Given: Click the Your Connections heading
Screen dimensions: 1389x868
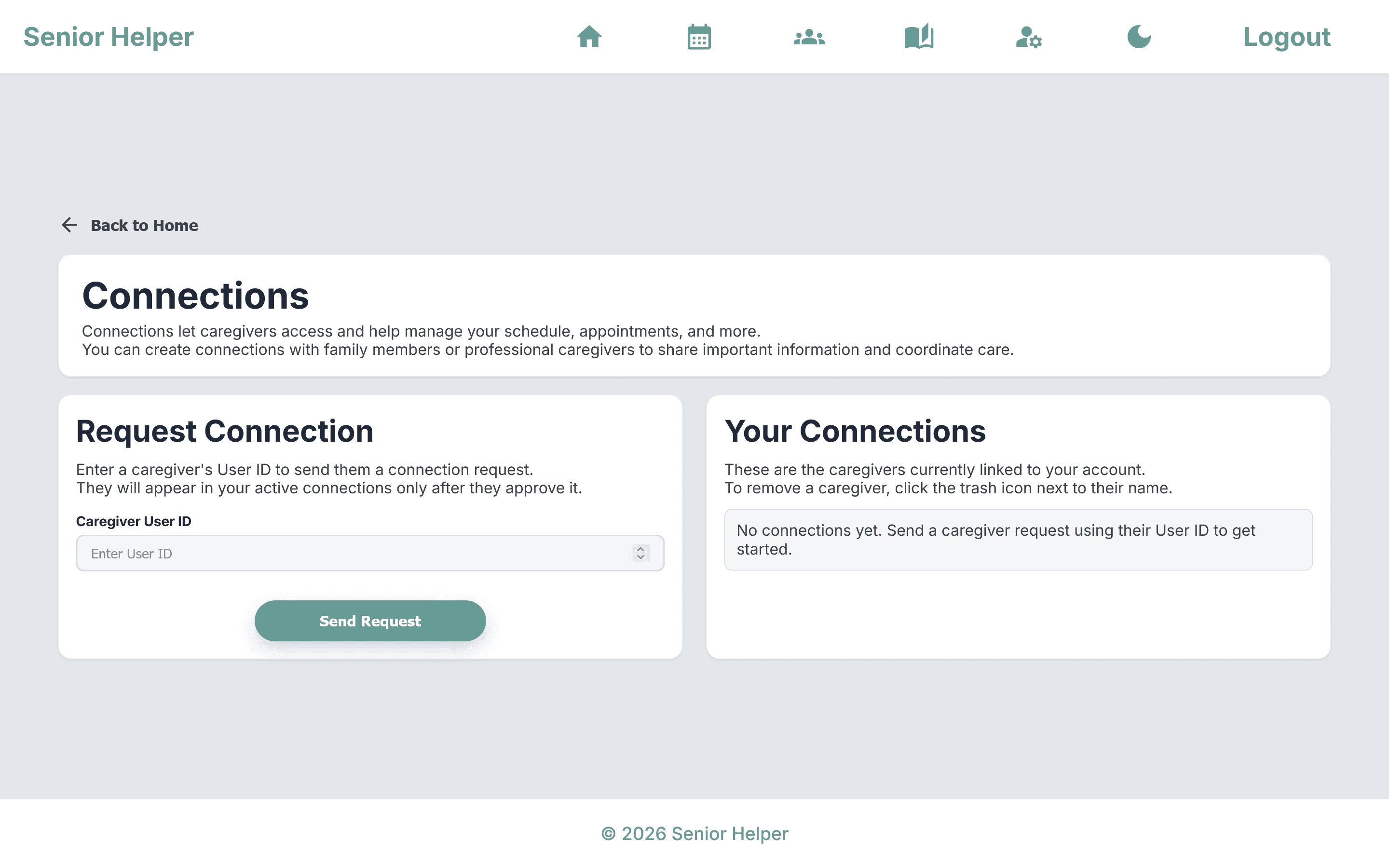Looking at the screenshot, I should click(x=855, y=431).
